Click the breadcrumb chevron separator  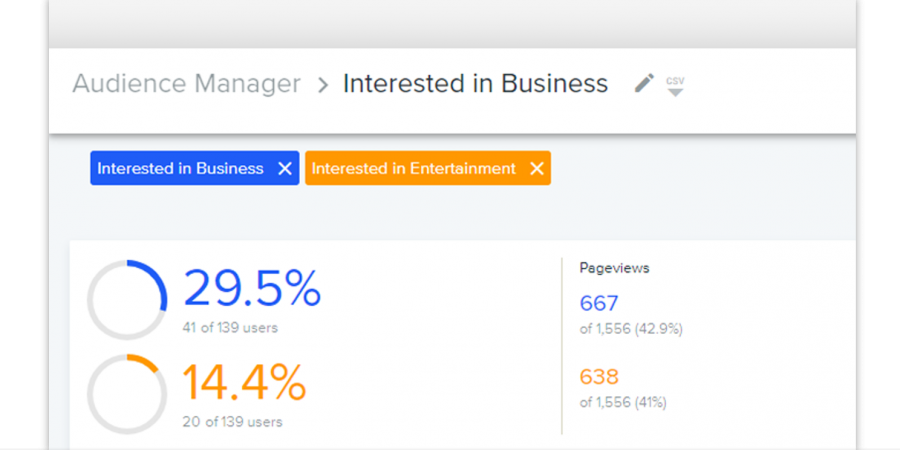click(x=322, y=85)
